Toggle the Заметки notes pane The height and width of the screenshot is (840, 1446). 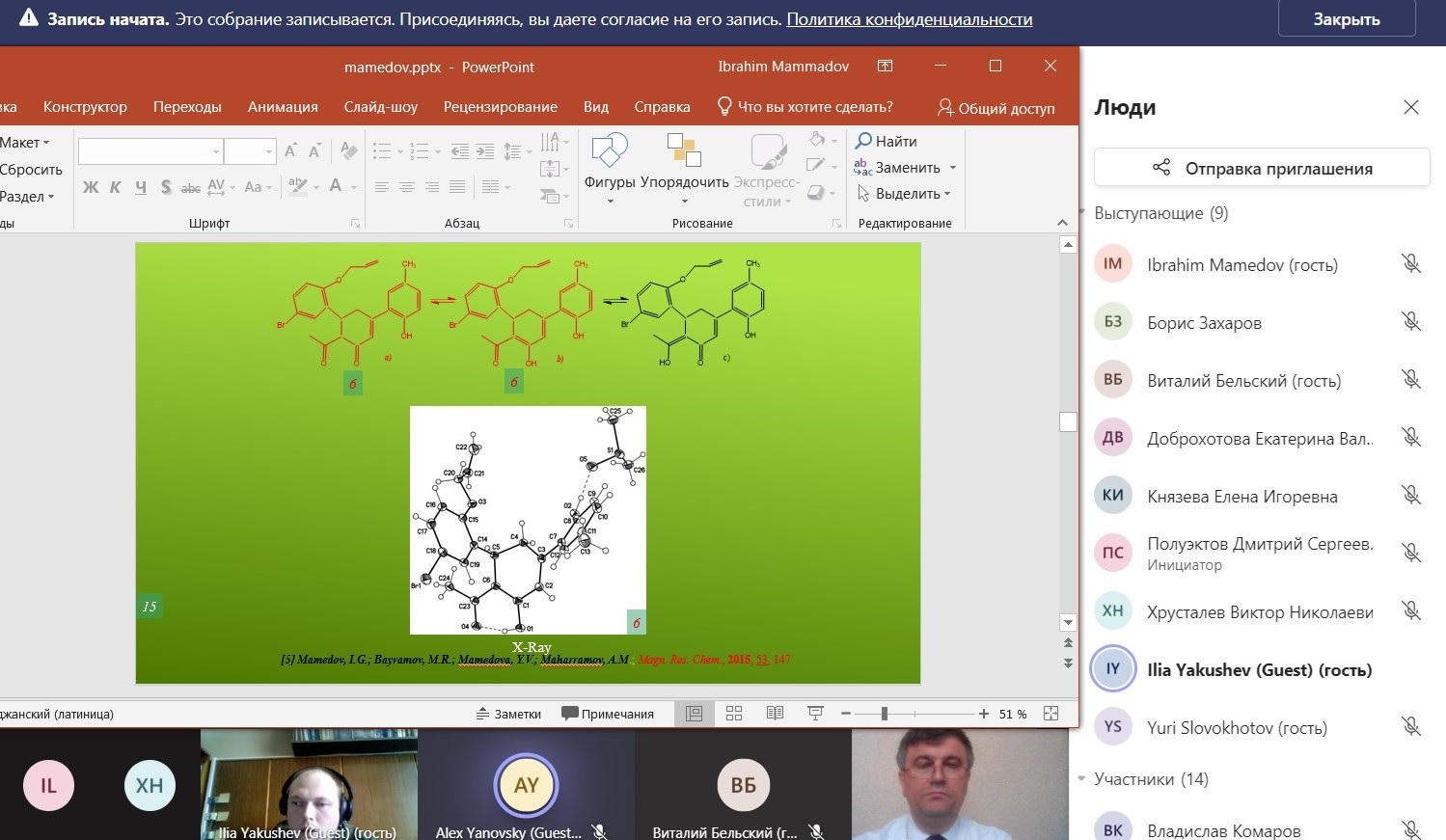tap(508, 714)
